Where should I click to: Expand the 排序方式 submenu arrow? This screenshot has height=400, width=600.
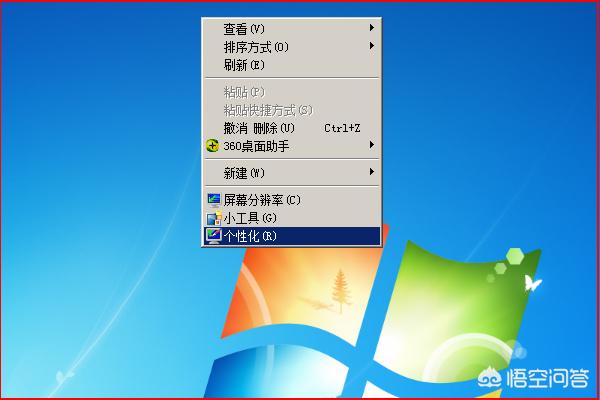point(372,46)
